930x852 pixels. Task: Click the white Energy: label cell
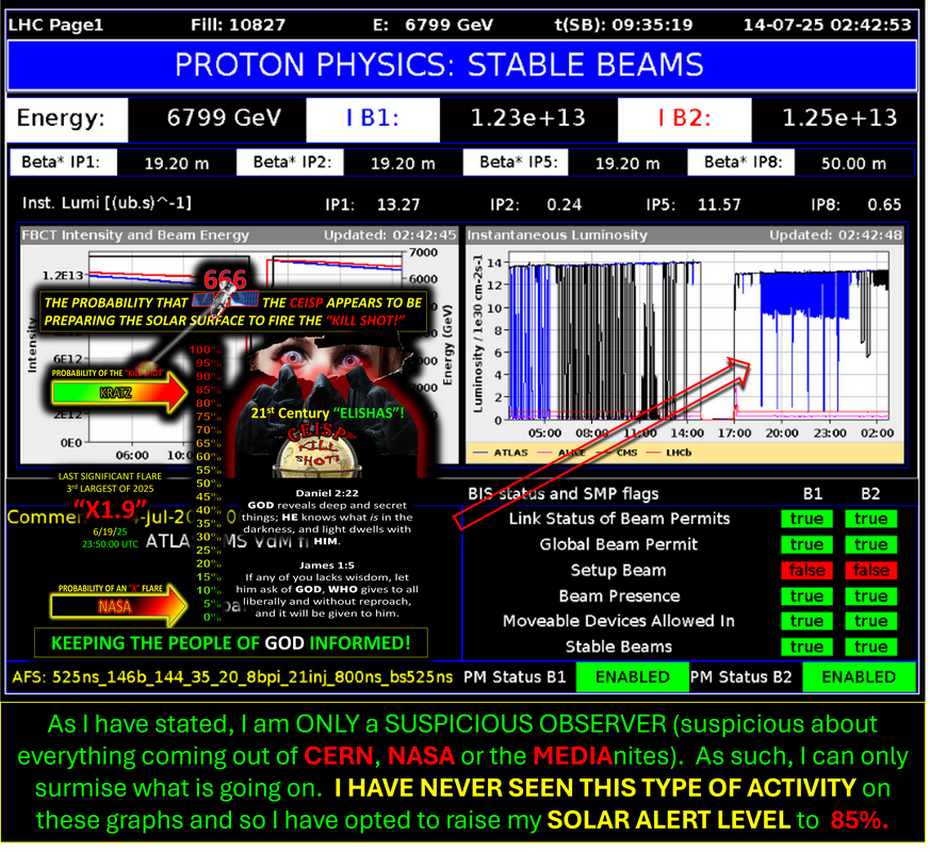(x=67, y=119)
